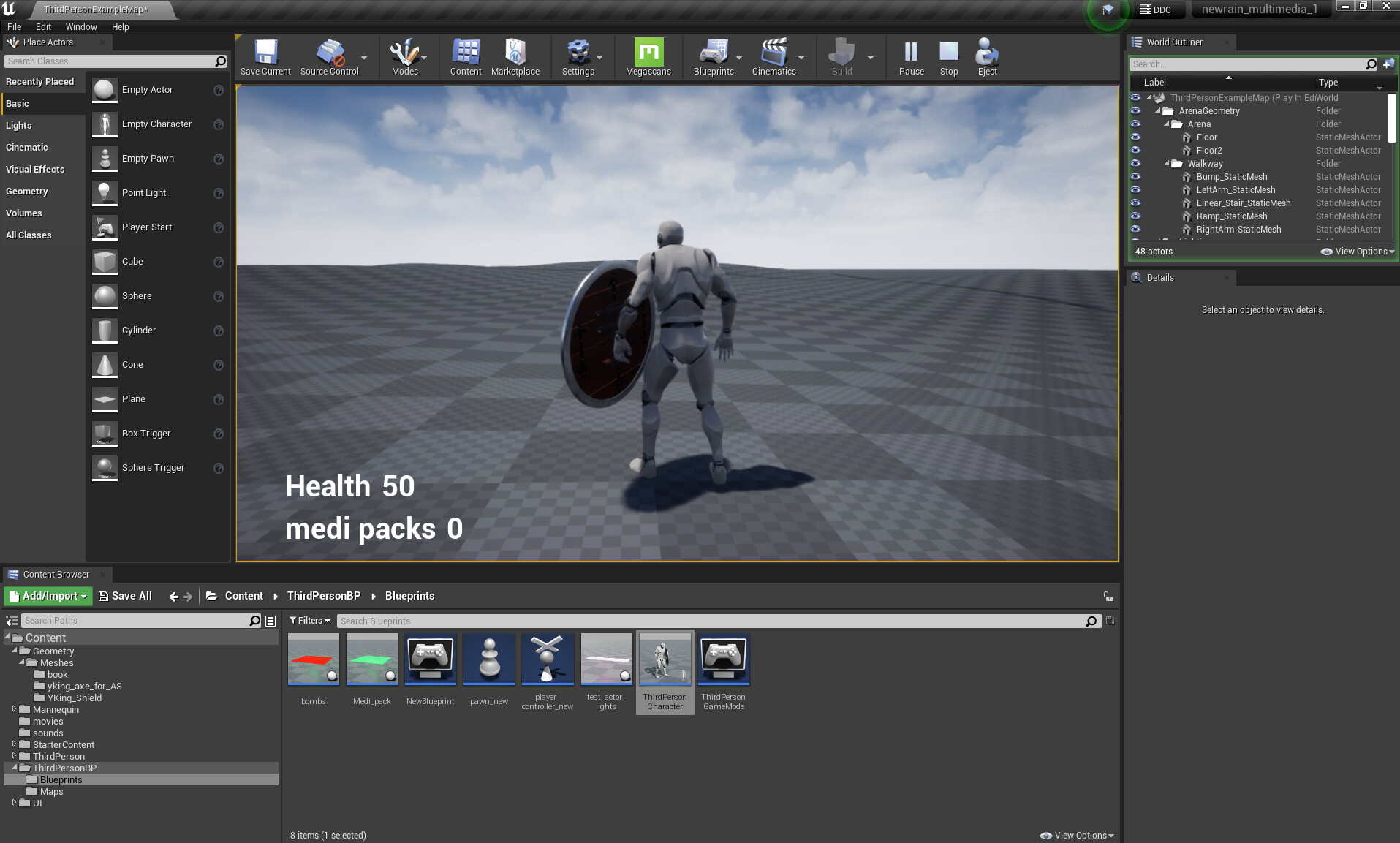Hide the Bump_StaticMesh actor
The width and height of the screenshot is (1400, 843).
(1135, 176)
